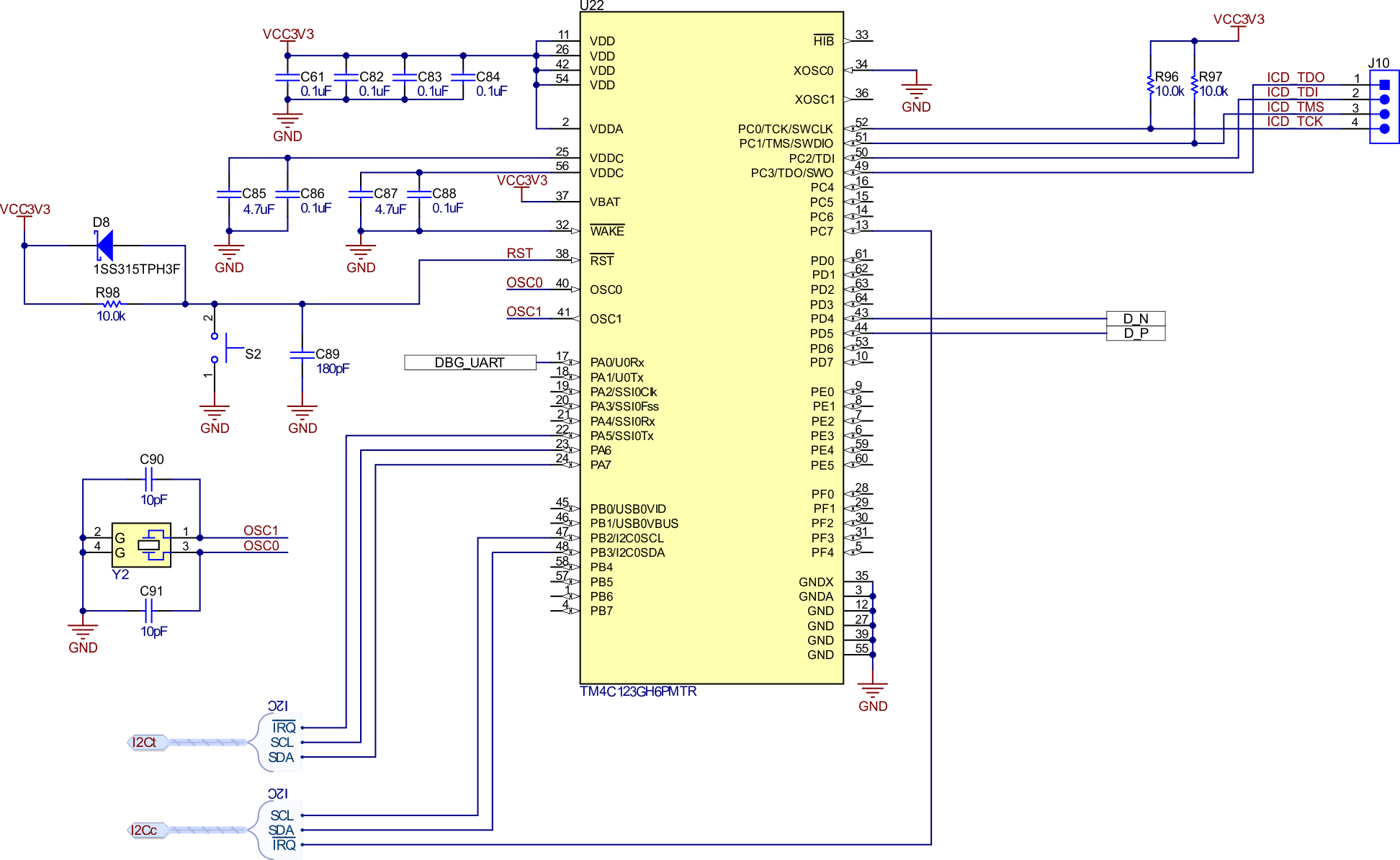Select the D8 diode symbol
This screenshot has width=1400, height=860.
tap(105, 246)
